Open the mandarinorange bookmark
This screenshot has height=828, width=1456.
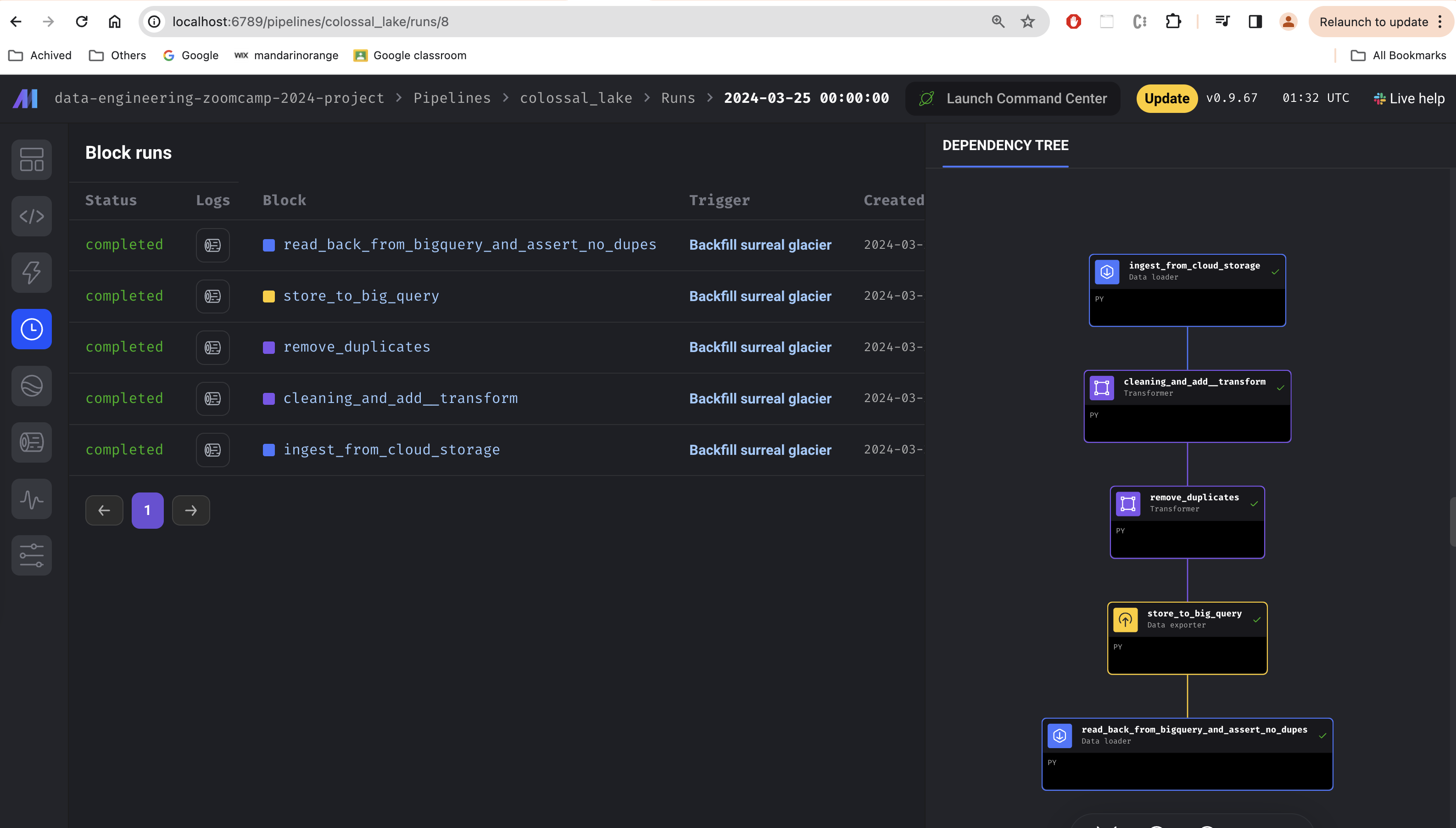(286, 55)
